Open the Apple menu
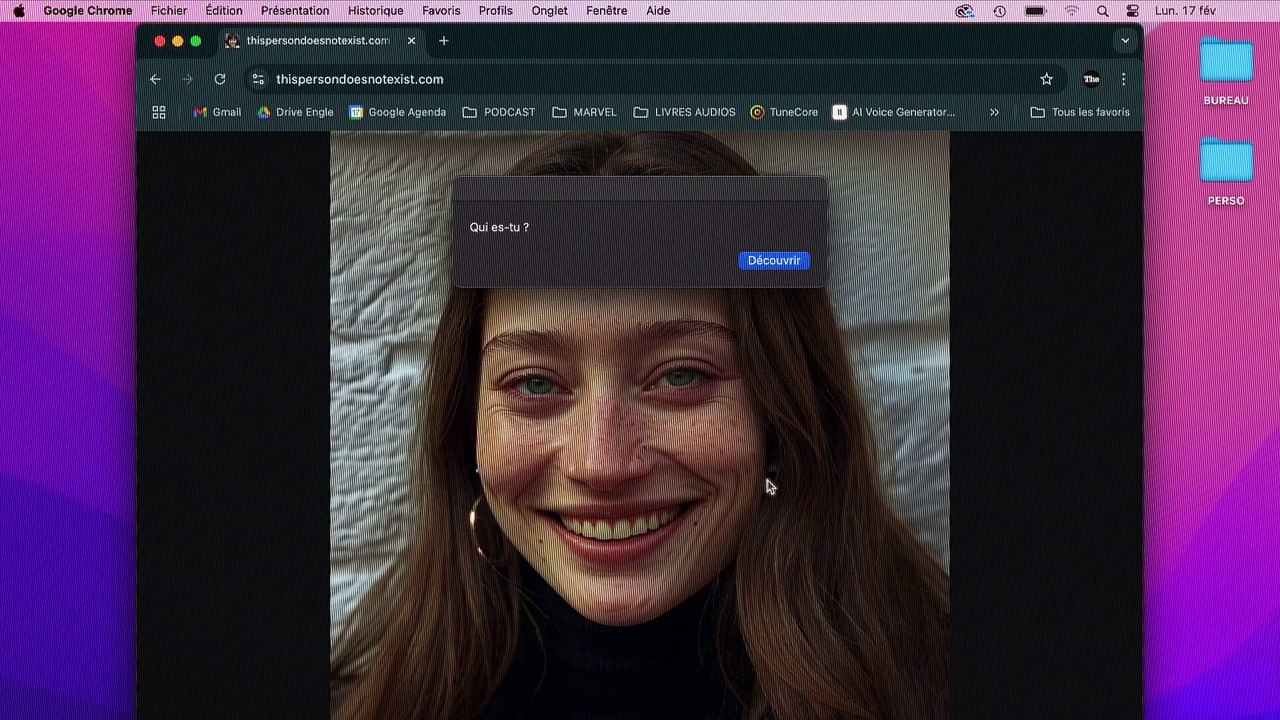Image resolution: width=1280 pixels, height=720 pixels. [19, 11]
